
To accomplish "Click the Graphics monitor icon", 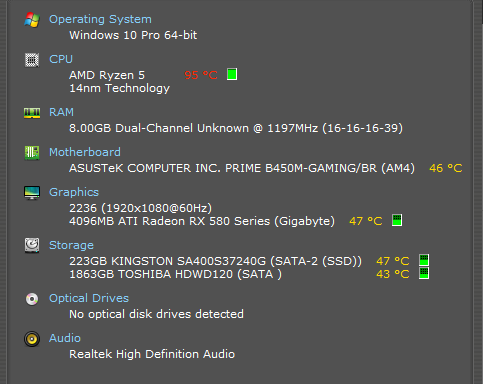I will (32, 193).
